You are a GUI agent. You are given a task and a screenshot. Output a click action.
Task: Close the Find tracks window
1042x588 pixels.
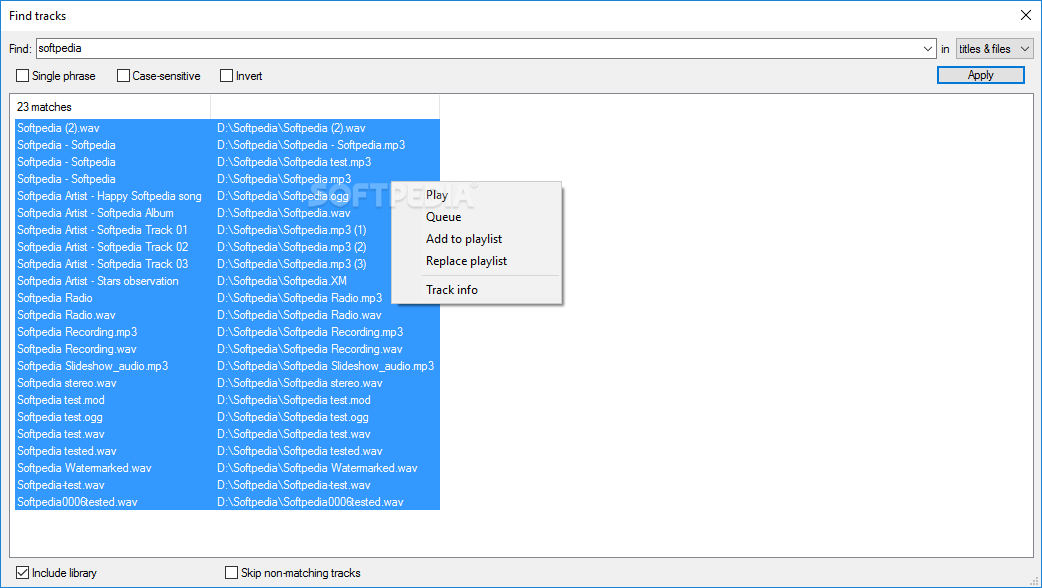[1025, 15]
